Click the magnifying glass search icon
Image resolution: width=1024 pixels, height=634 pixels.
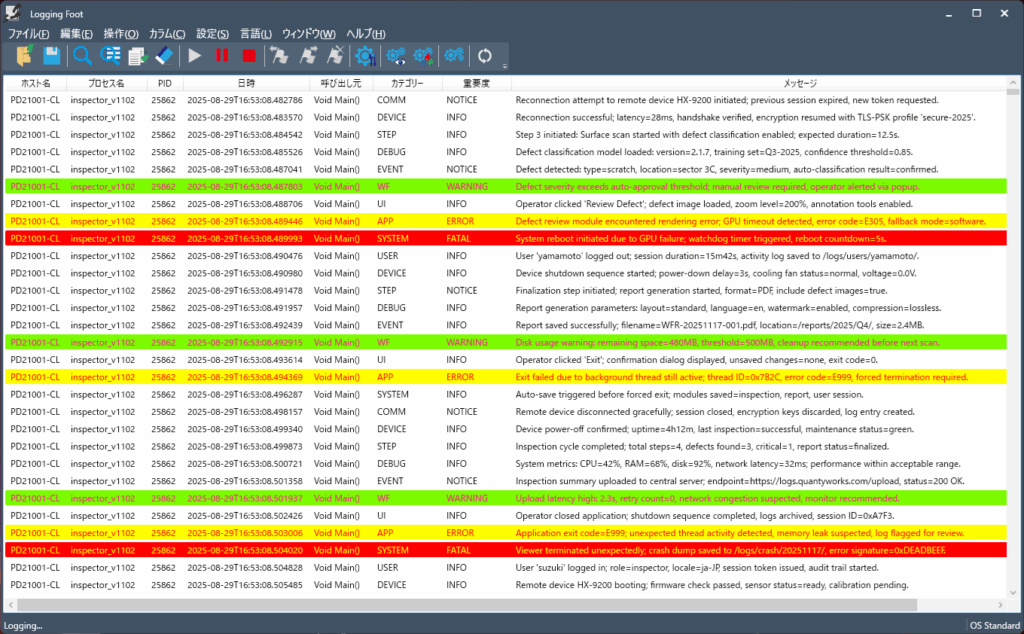click(82, 56)
